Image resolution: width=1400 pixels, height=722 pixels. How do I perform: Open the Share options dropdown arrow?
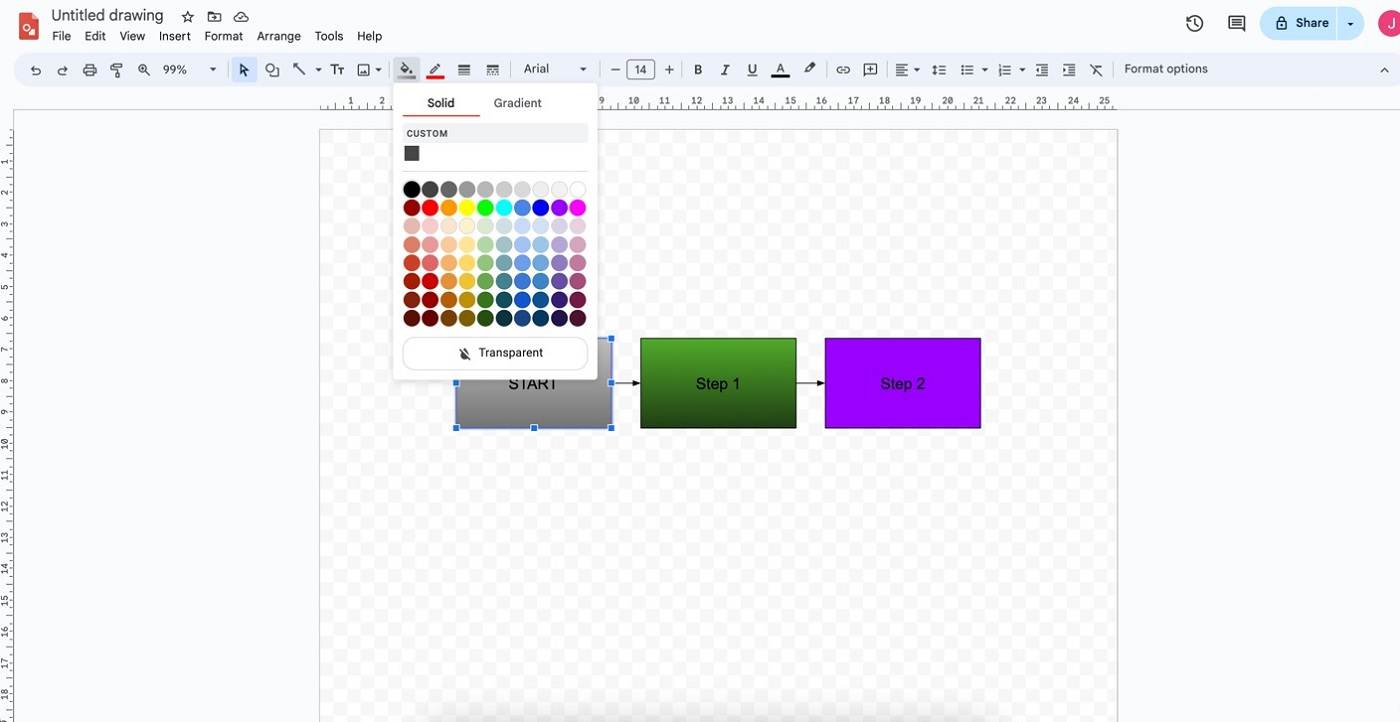coord(1351,23)
